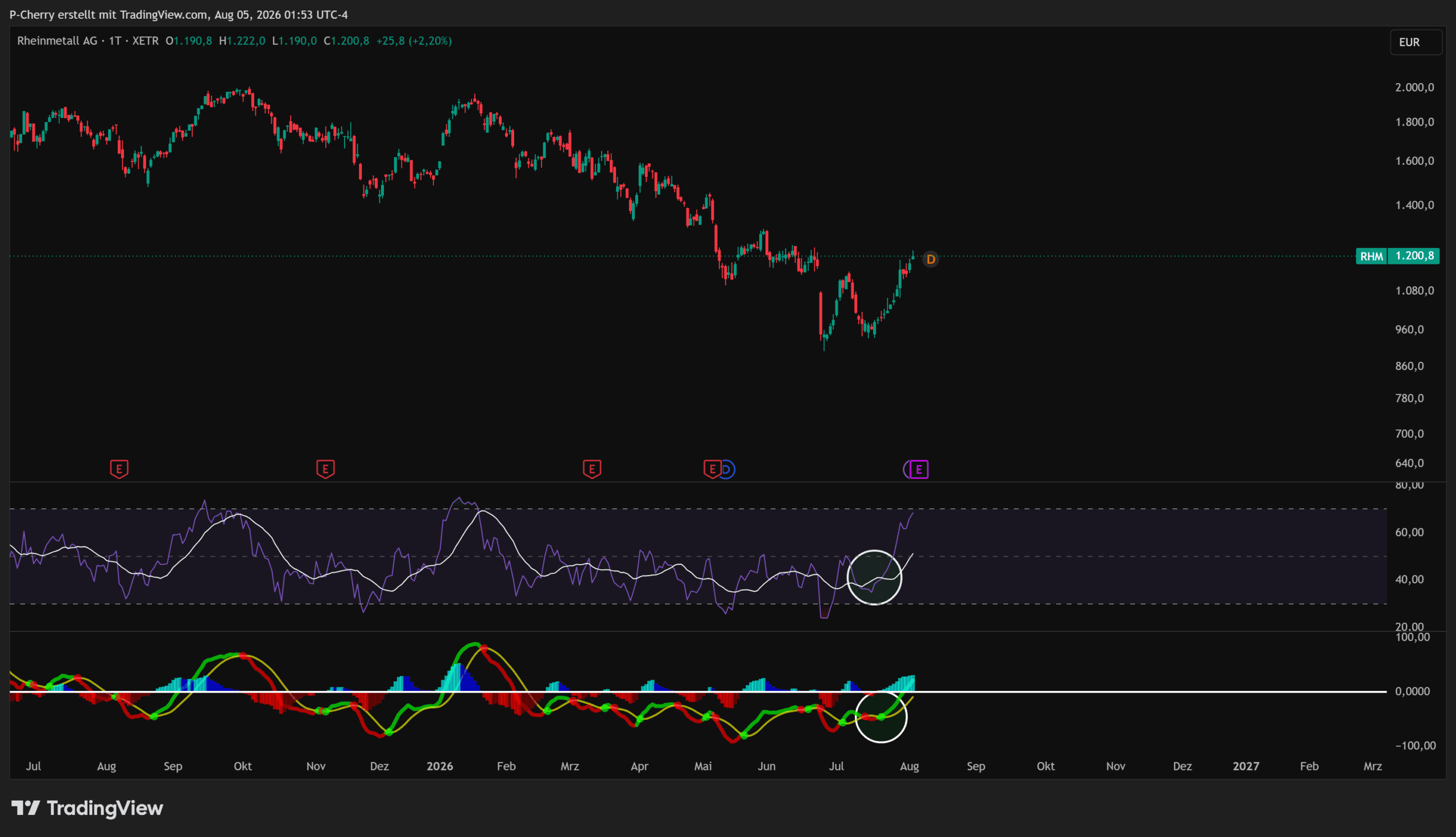This screenshot has height=837, width=1456.
Task: Click the 2027 year label on the time axis
Action: tap(1246, 766)
